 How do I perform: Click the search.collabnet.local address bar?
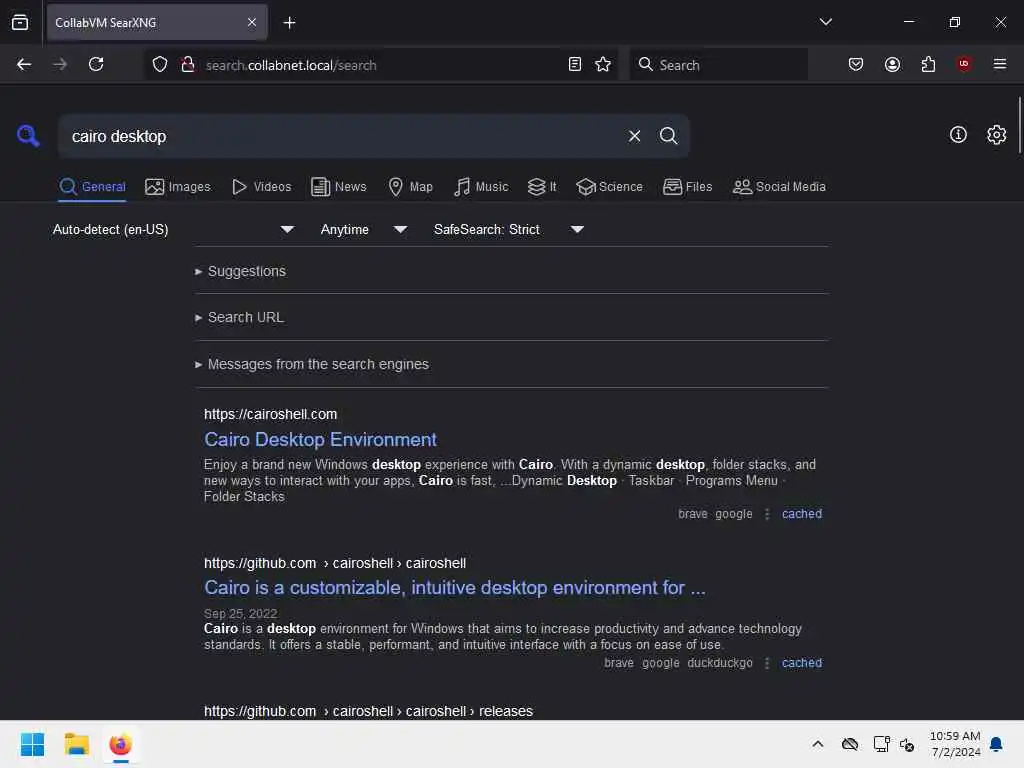(x=381, y=65)
